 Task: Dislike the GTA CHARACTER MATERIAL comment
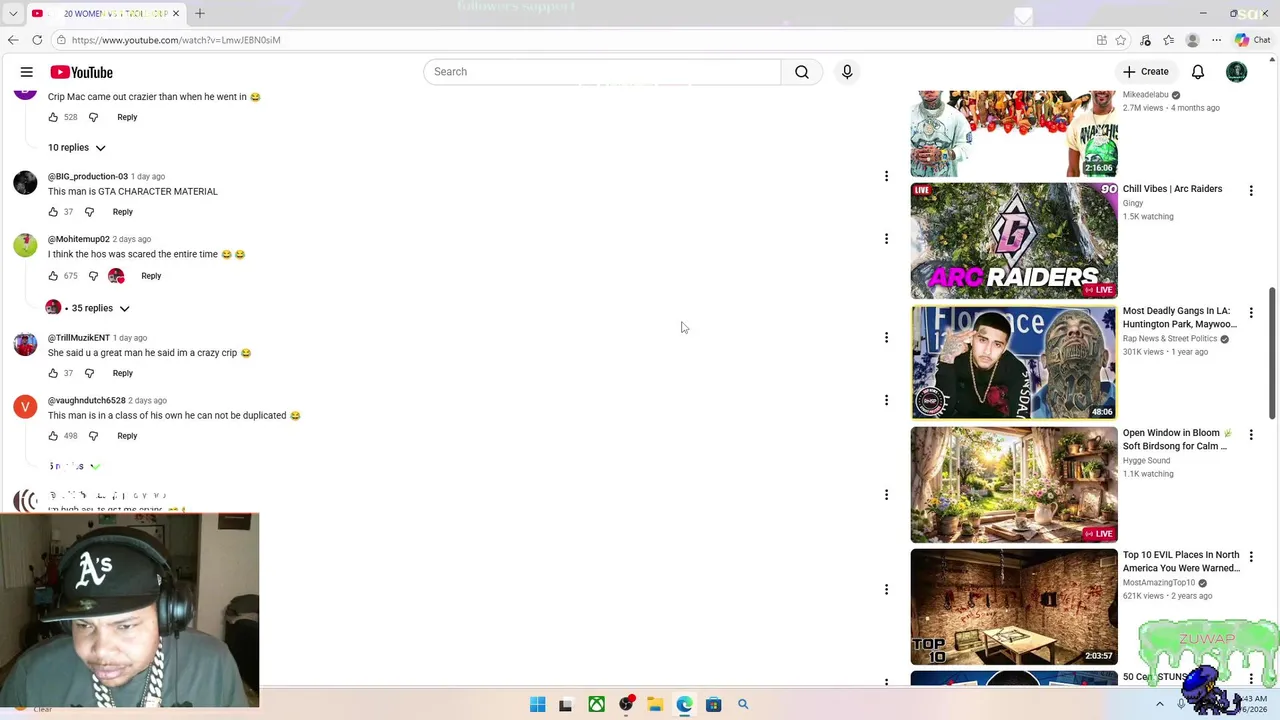(89, 212)
